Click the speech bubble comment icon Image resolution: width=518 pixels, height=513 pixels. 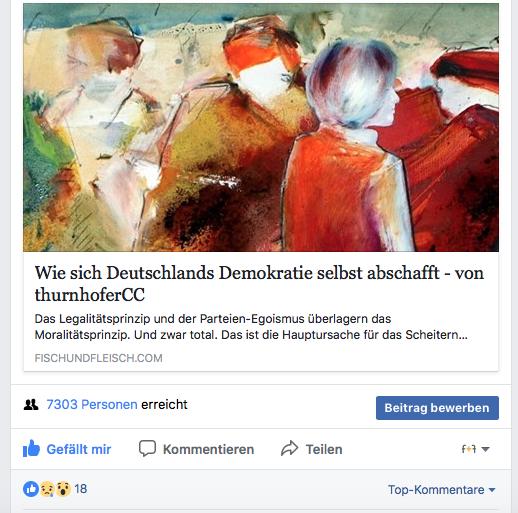click(147, 448)
